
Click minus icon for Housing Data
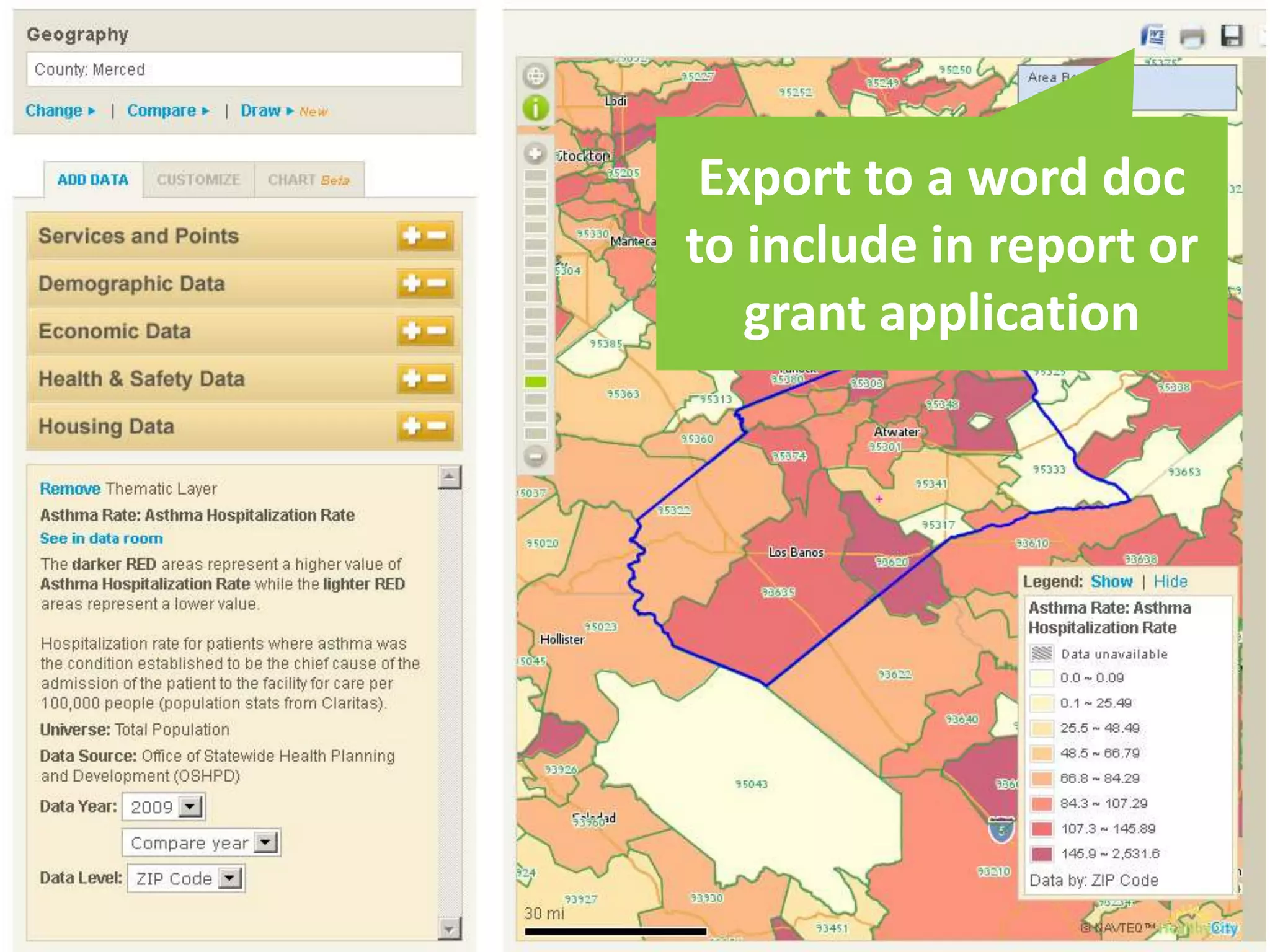(x=438, y=426)
